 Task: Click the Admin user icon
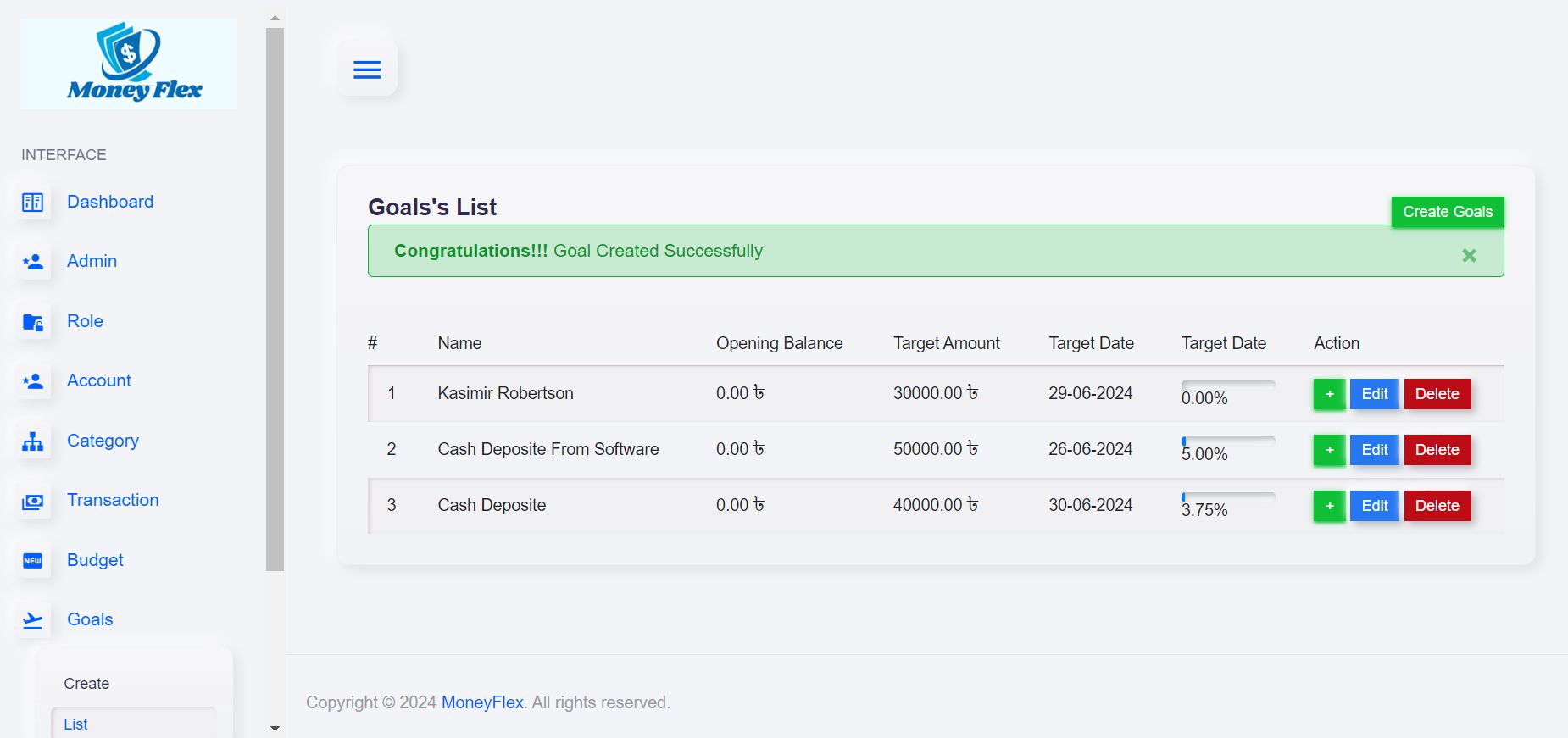pos(33,262)
